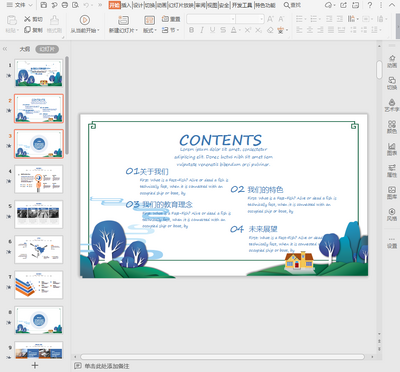Click the Reset (重置) slide button
Image resolution: width=400 pixels, height=372 pixels.
(x=171, y=19)
